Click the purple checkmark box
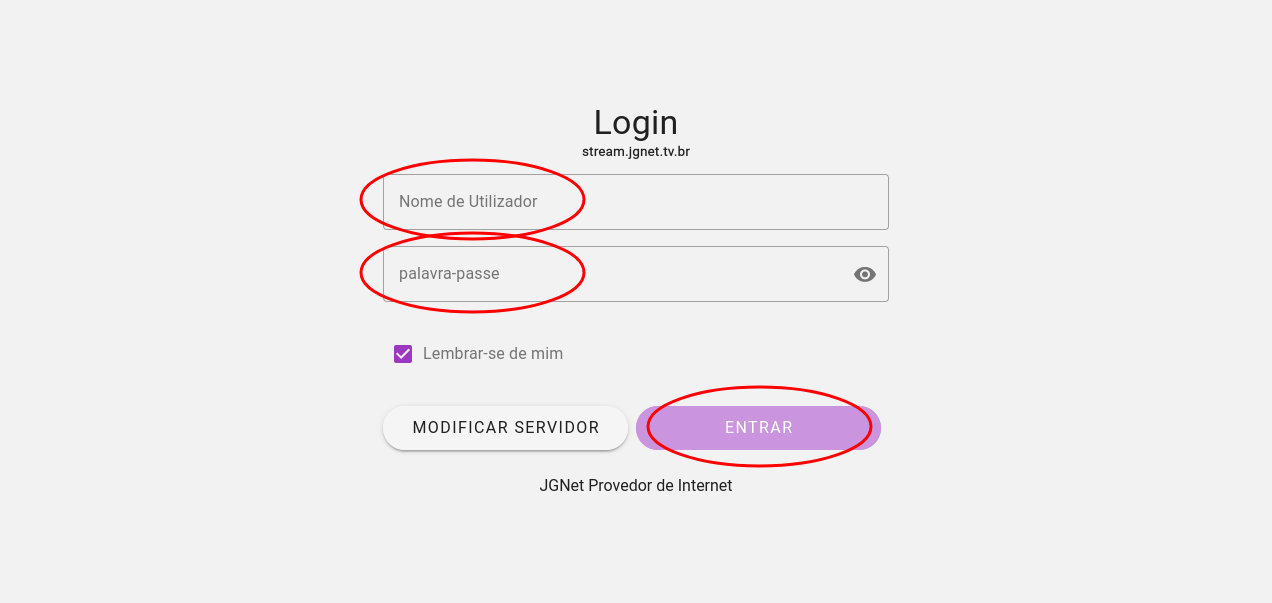Image resolution: width=1272 pixels, height=603 pixels. 403,354
